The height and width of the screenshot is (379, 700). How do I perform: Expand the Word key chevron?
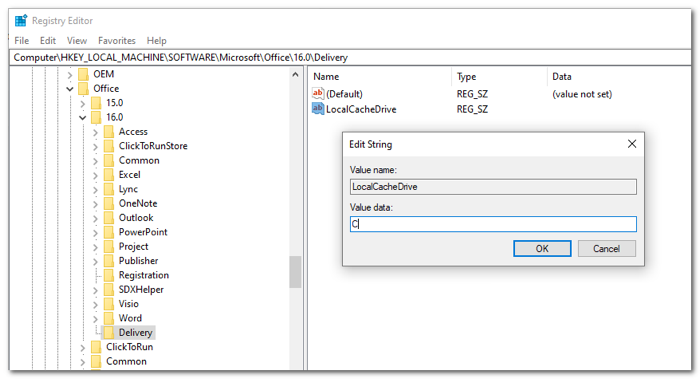pyautogui.click(x=95, y=319)
